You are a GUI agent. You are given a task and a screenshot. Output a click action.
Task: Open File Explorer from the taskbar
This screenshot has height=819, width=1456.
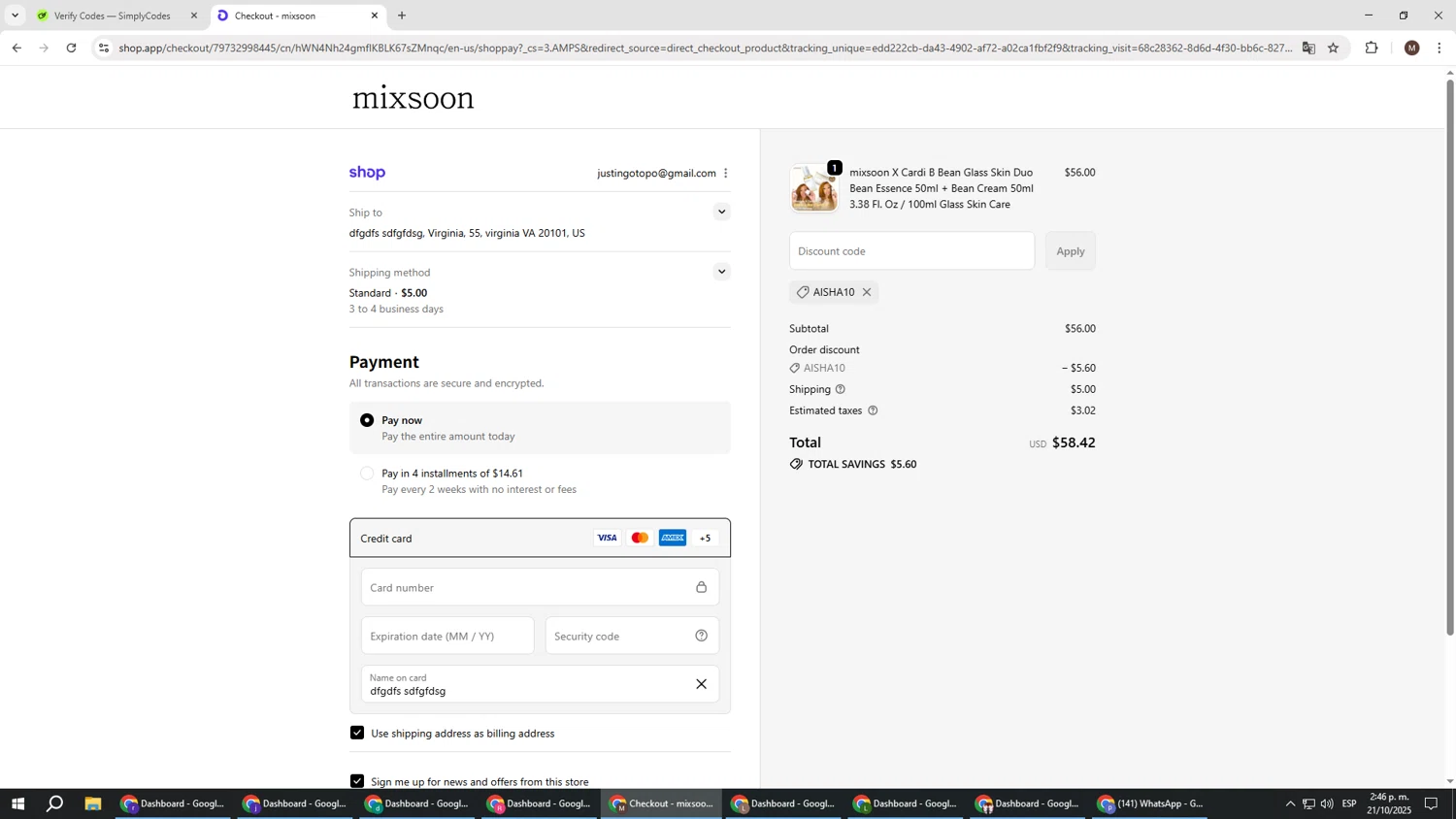[x=93, y=803]
